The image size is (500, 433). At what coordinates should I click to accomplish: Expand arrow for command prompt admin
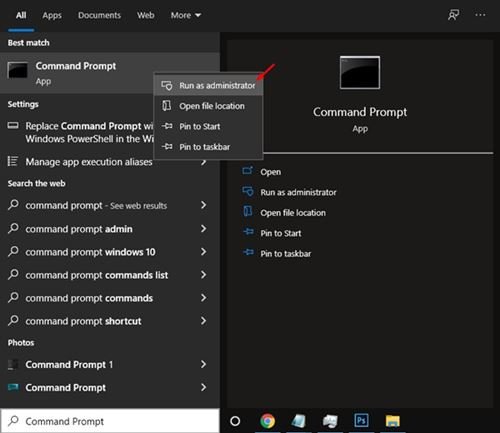coord(203,228)
